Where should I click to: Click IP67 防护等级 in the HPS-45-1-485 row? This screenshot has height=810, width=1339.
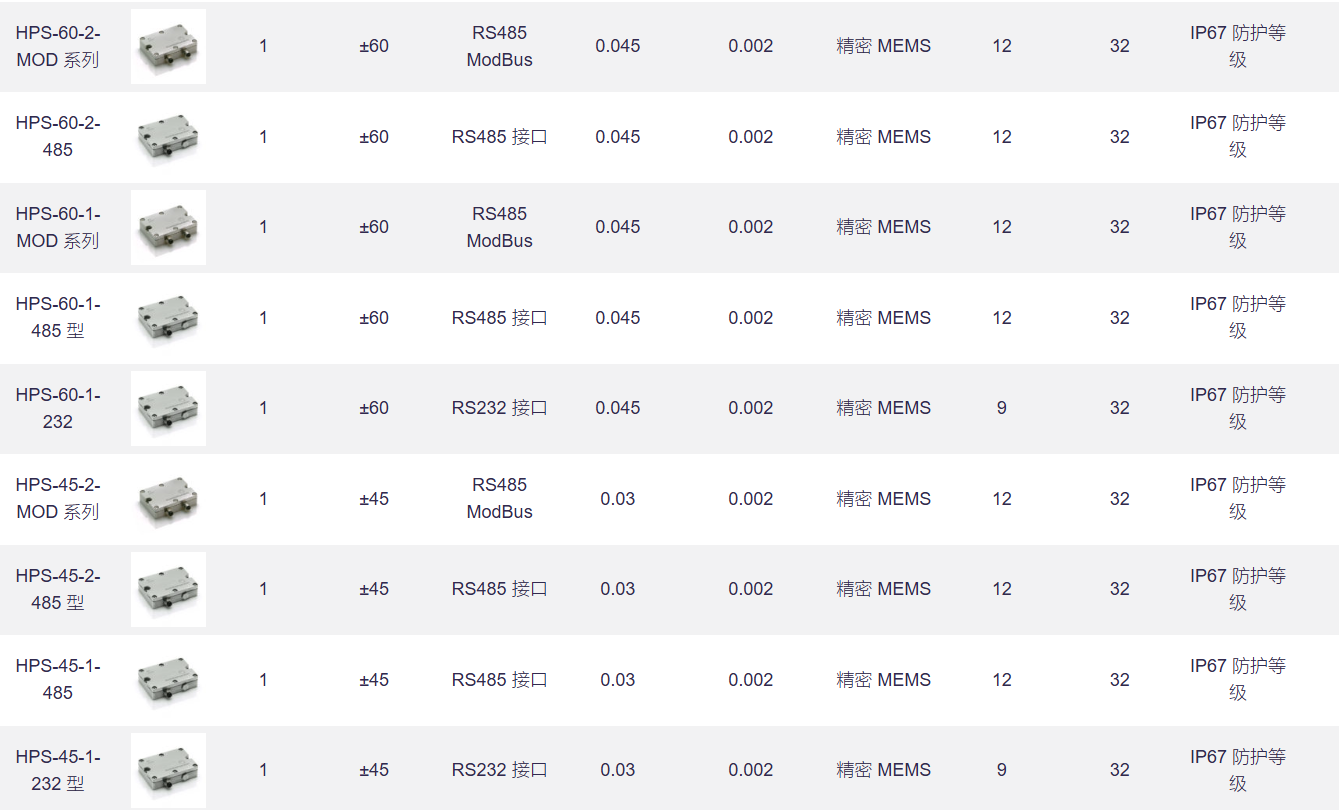coord(1237,679)
